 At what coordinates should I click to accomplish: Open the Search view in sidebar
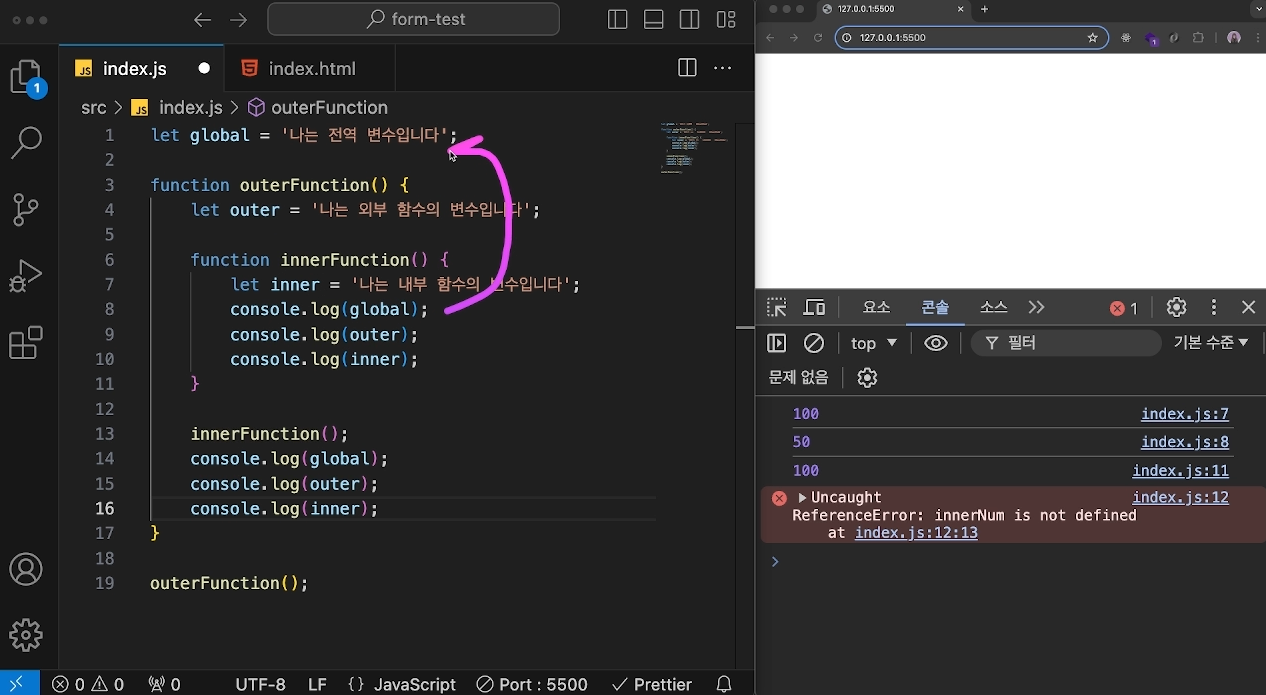[26, 143]
